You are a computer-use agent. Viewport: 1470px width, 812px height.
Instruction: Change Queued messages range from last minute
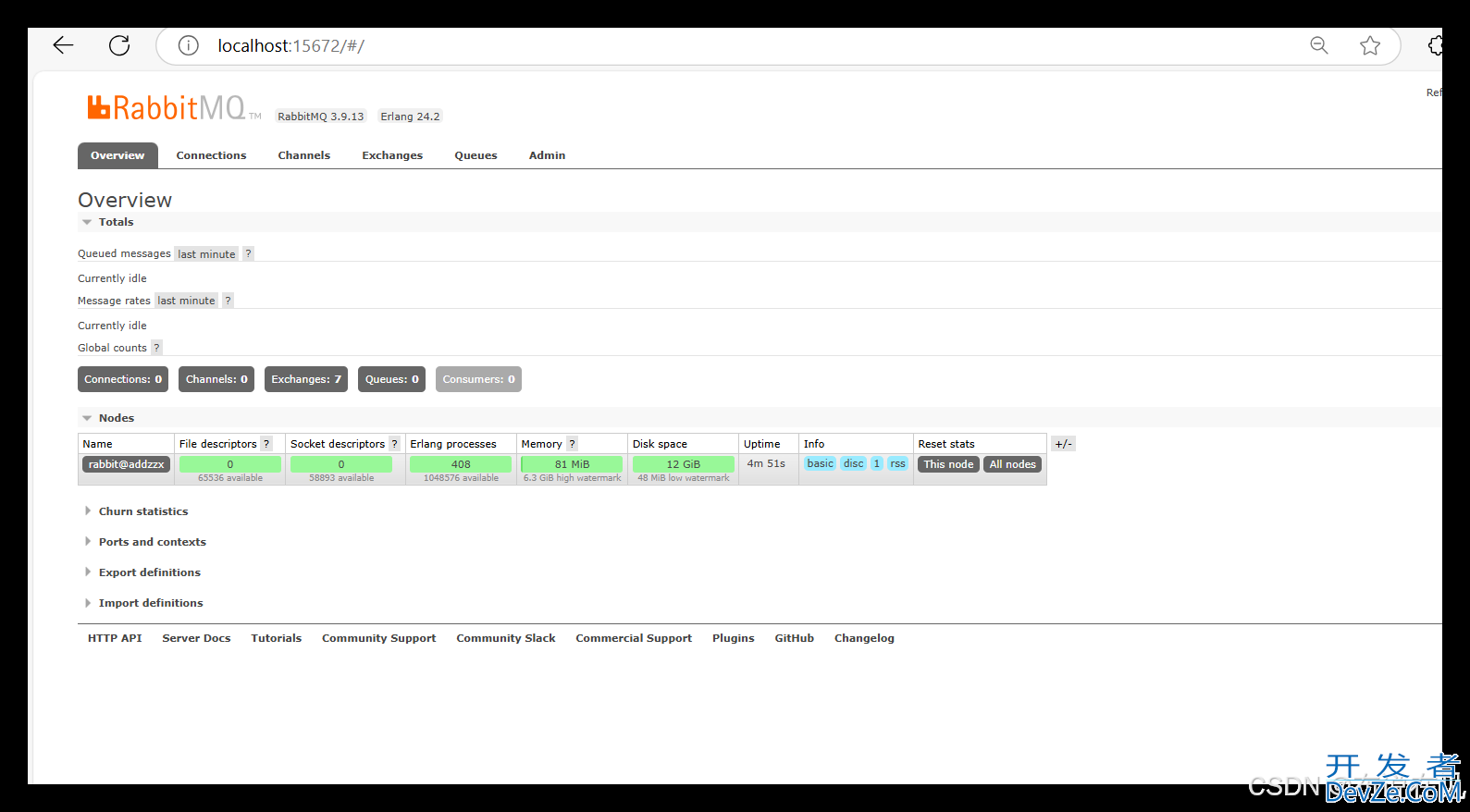(x=206, y=254)
